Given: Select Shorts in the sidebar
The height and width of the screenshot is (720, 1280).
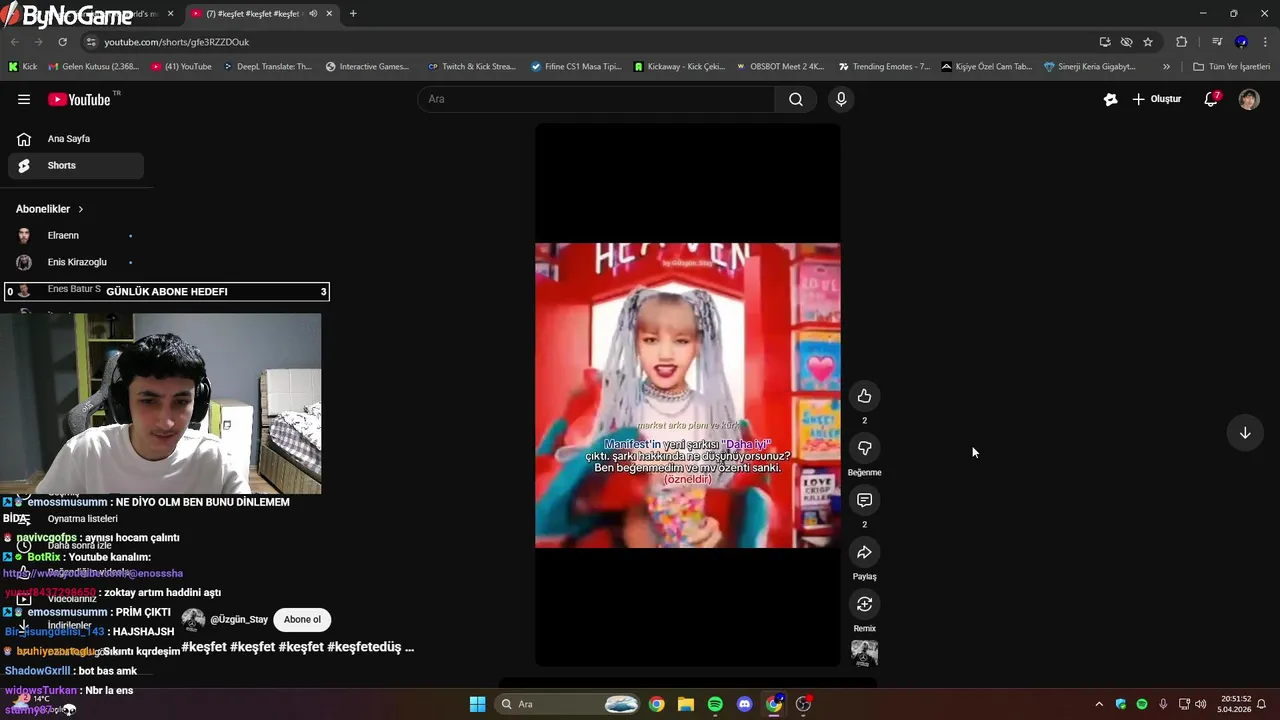Looking at the screenshot, I should pyautogui.click(x=76, y=165).
